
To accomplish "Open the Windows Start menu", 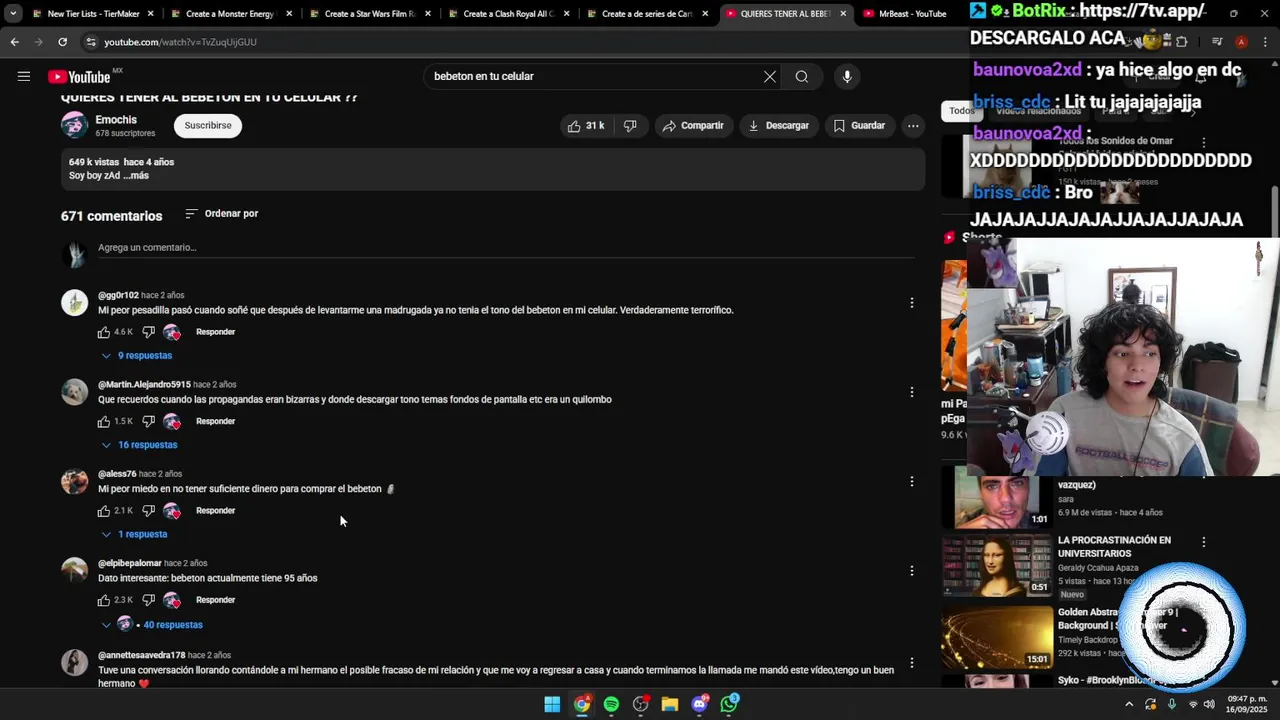I will tap(552, 704).
